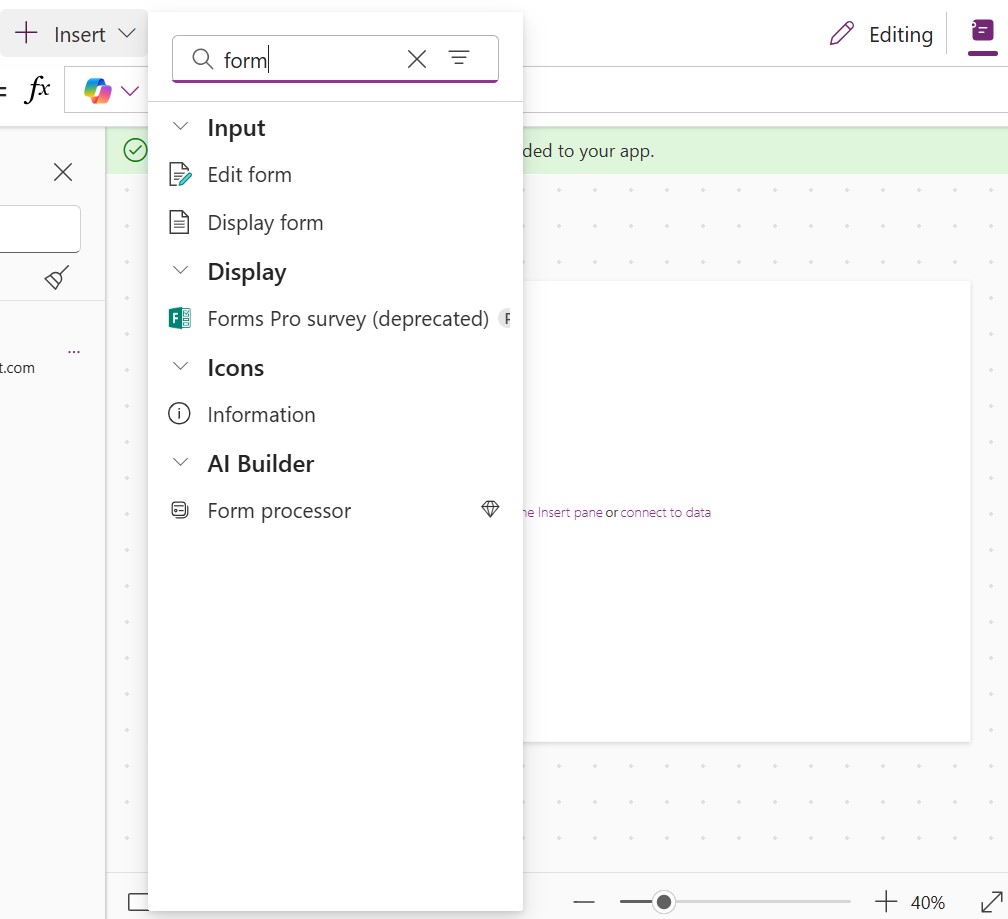Collapse the Input category

click(181, 127)
